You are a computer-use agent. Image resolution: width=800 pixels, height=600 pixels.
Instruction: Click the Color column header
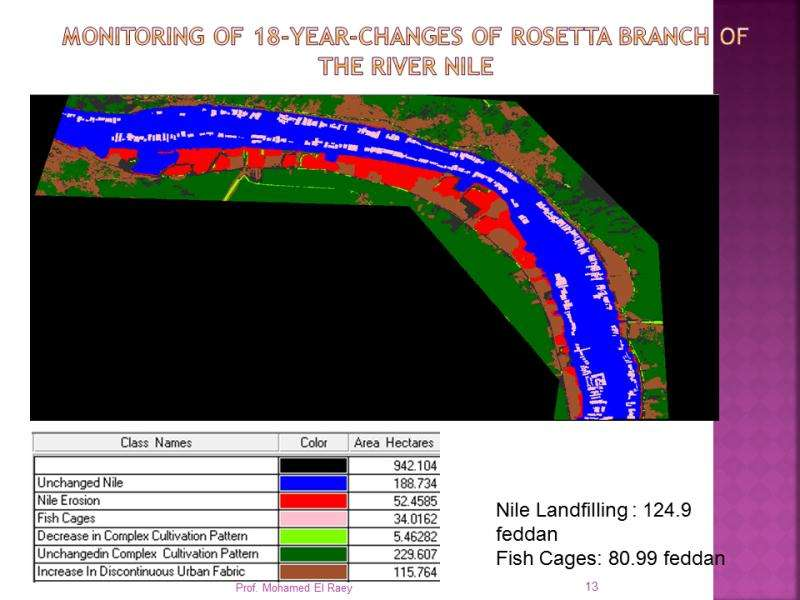tap(313, 443)
